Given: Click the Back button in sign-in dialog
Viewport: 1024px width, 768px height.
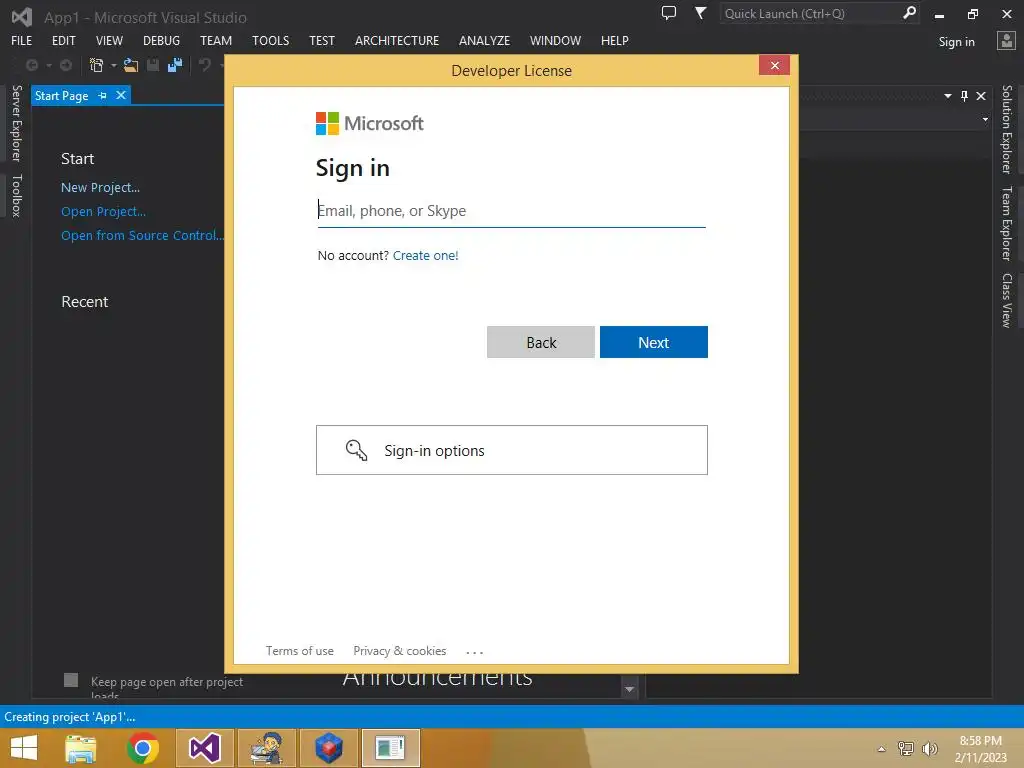Looking at the screenshot, I should (541, 342).
